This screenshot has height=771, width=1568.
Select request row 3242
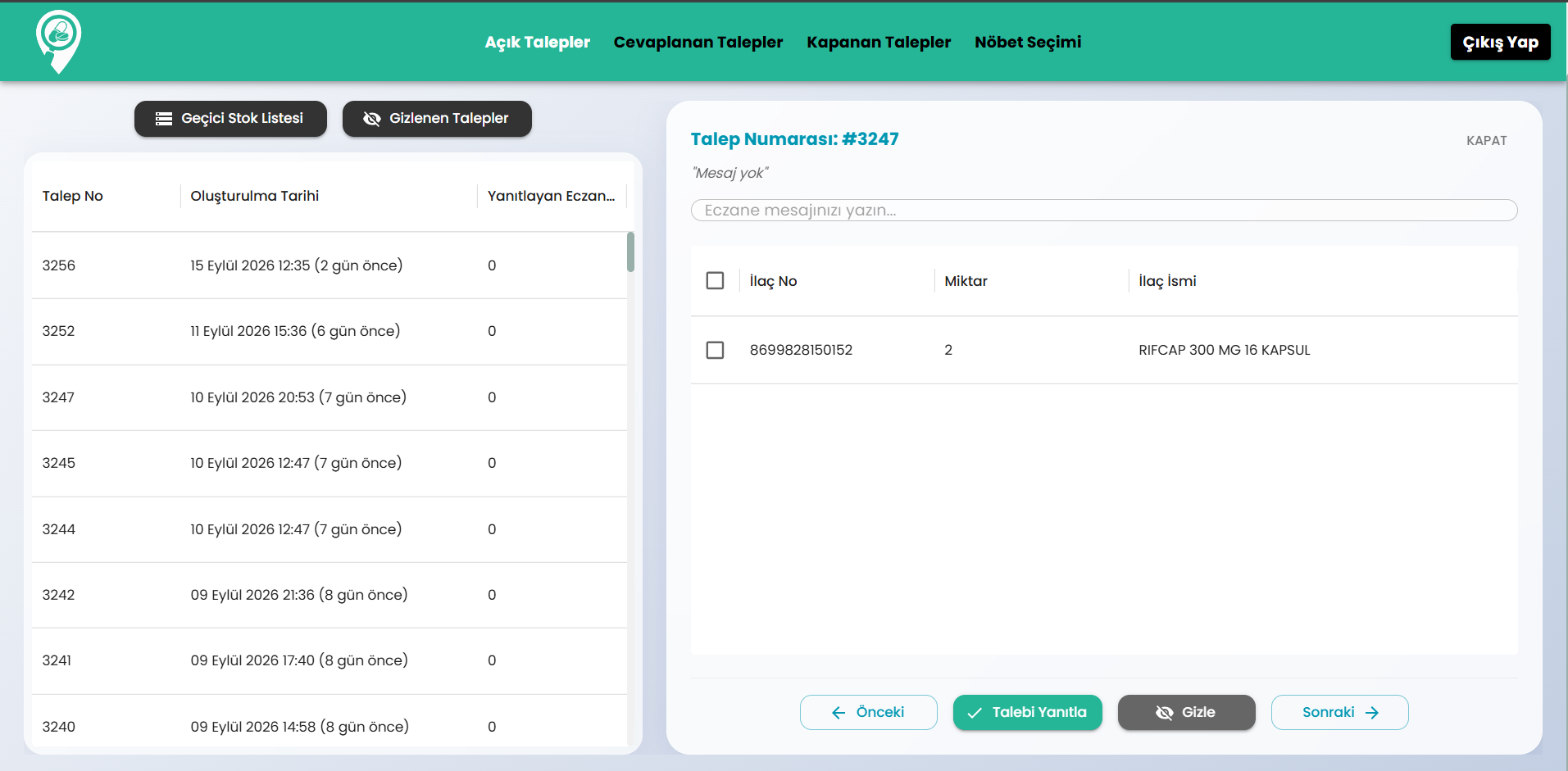329,595
